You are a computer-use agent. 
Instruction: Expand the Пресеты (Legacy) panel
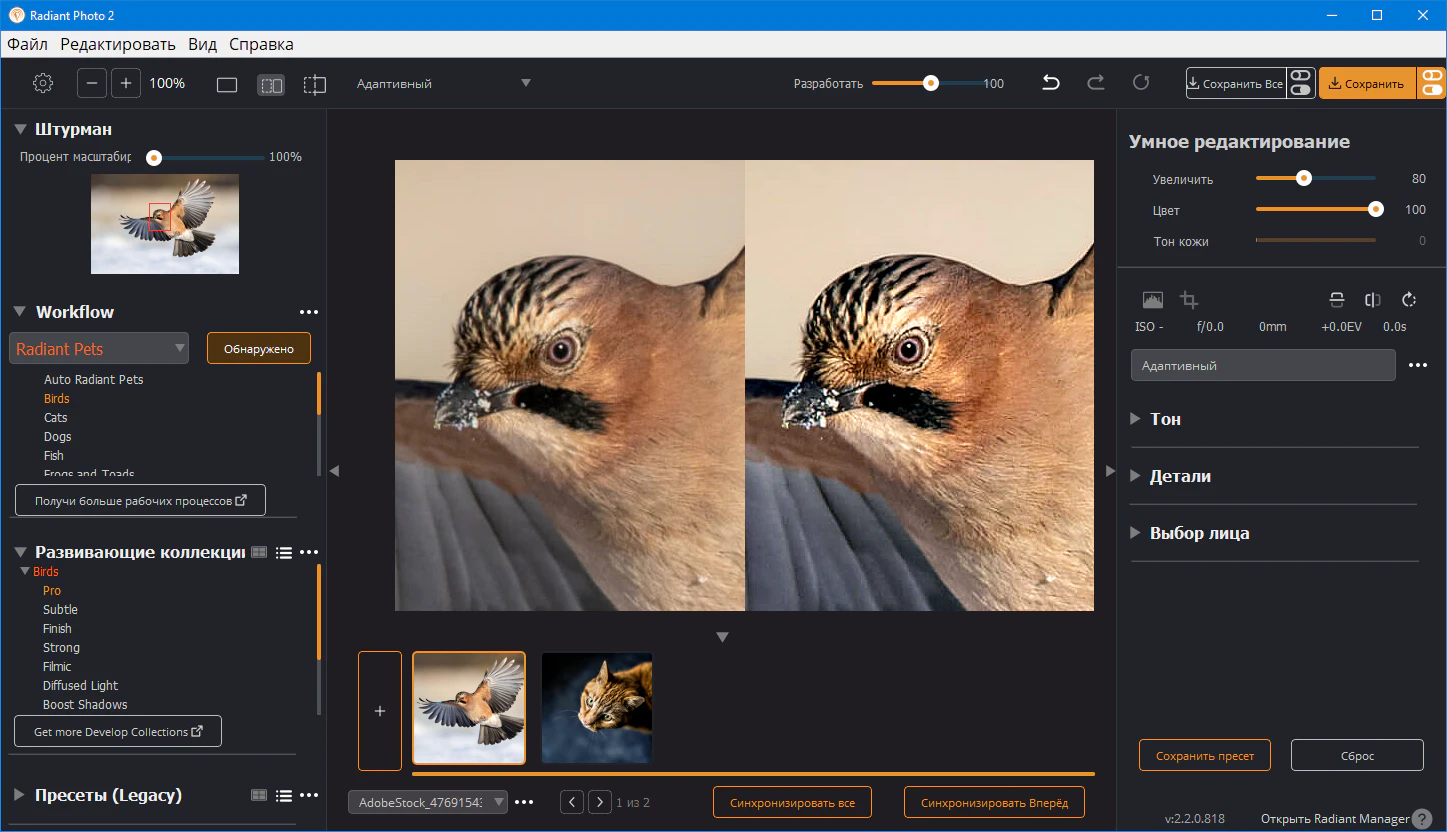click(x=19, y=796)
